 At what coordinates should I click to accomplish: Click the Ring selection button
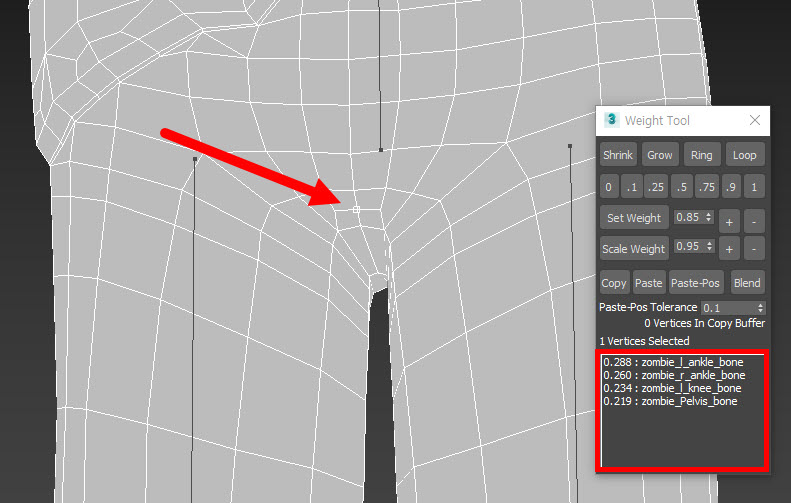point(702,155)
